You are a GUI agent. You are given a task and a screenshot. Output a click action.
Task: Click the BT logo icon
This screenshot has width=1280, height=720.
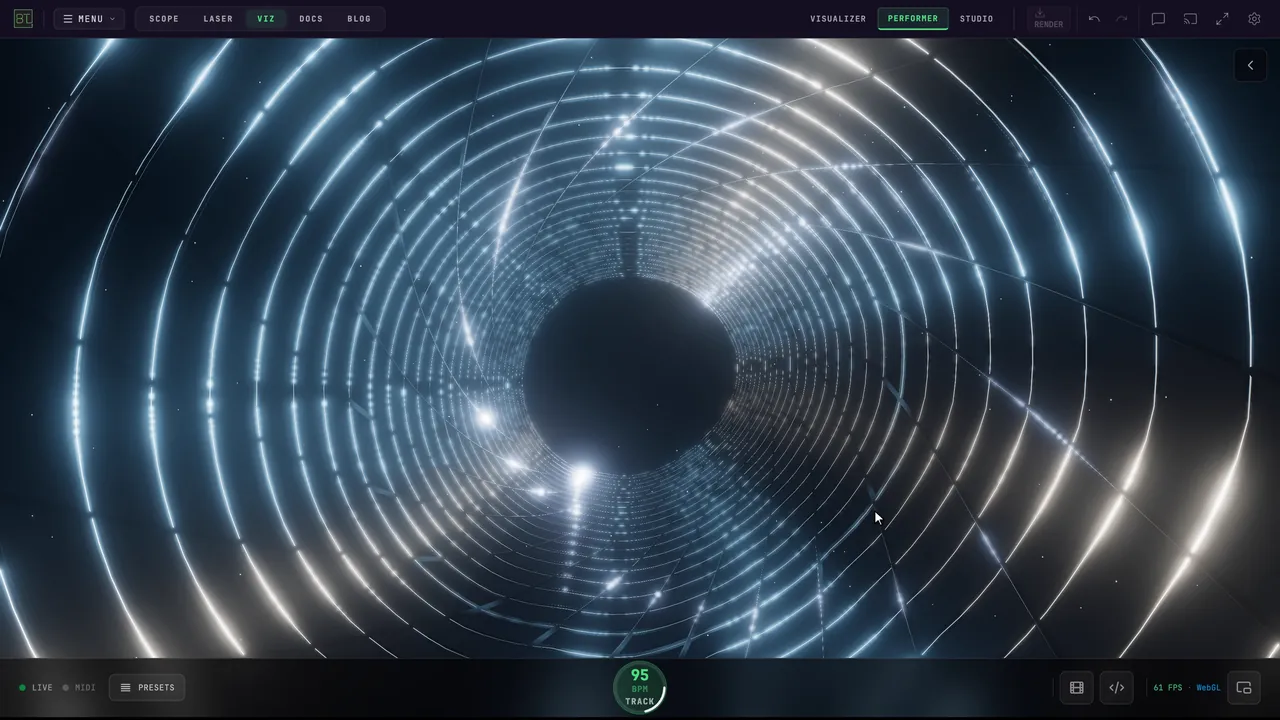(23, 19)
